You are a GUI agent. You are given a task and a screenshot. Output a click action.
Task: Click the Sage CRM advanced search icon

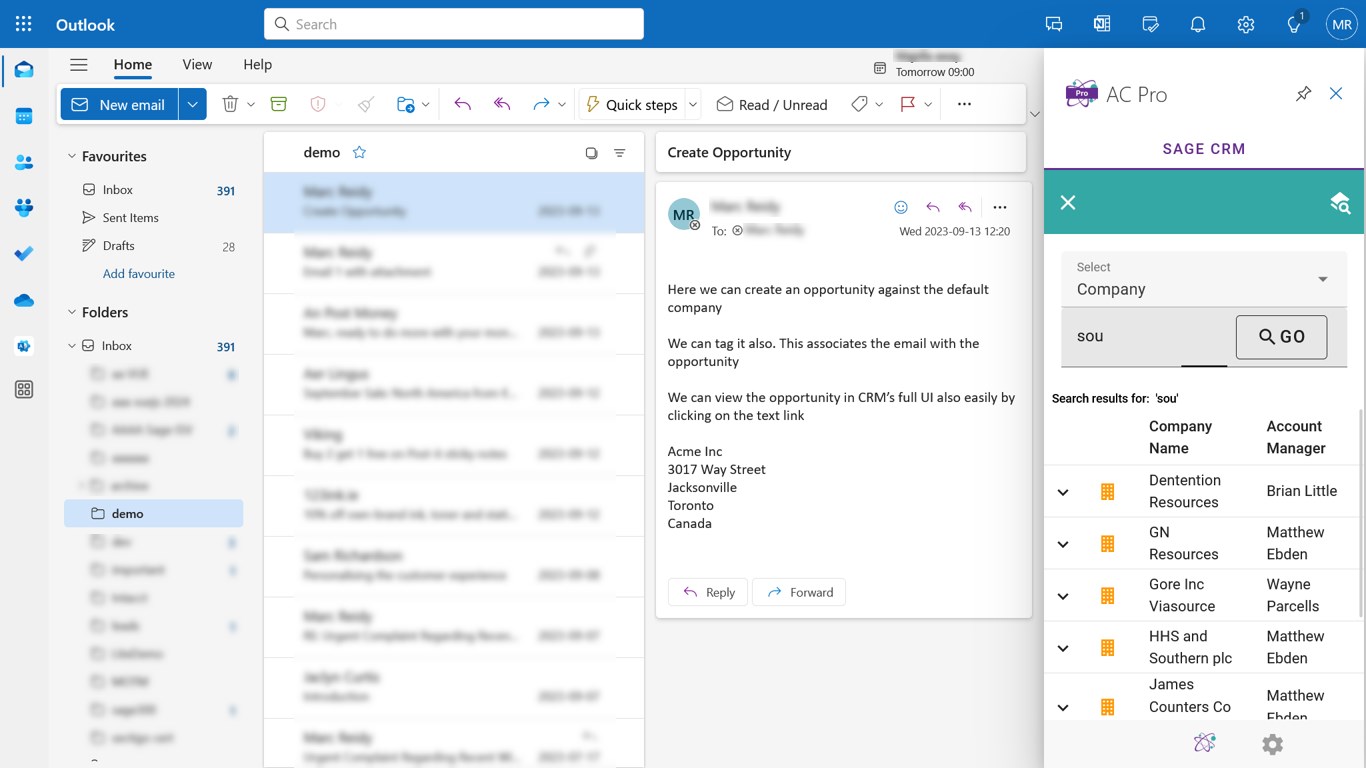tap(1340, 203)
